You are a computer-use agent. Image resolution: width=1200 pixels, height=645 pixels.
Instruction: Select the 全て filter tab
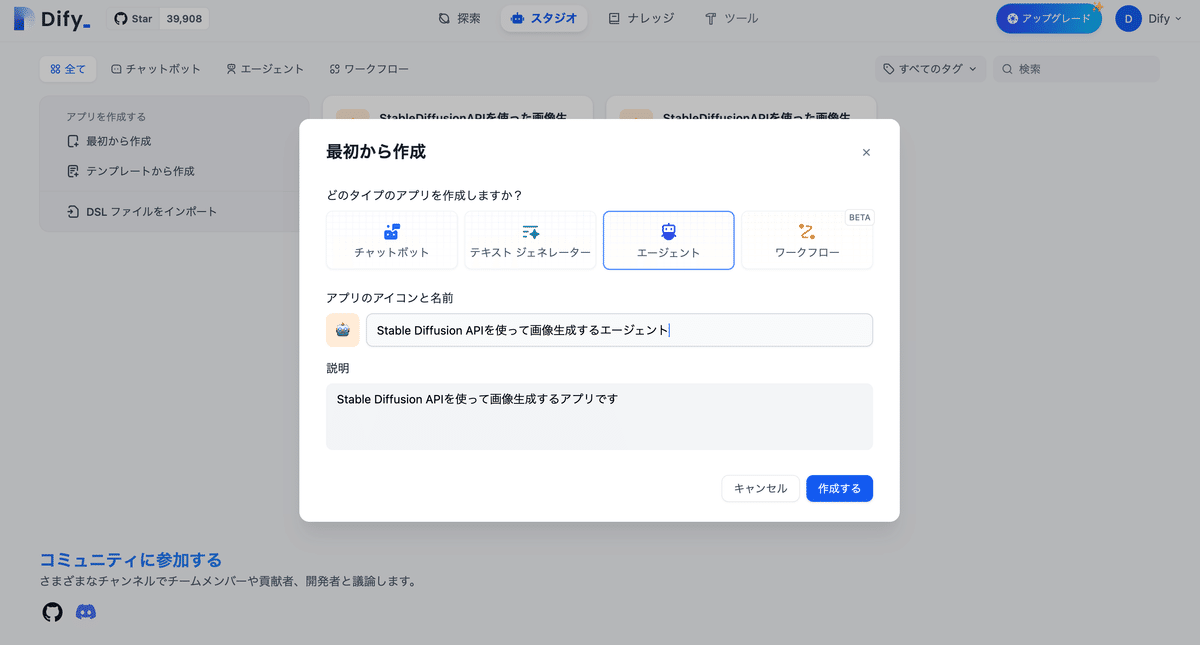coord(67,69)
